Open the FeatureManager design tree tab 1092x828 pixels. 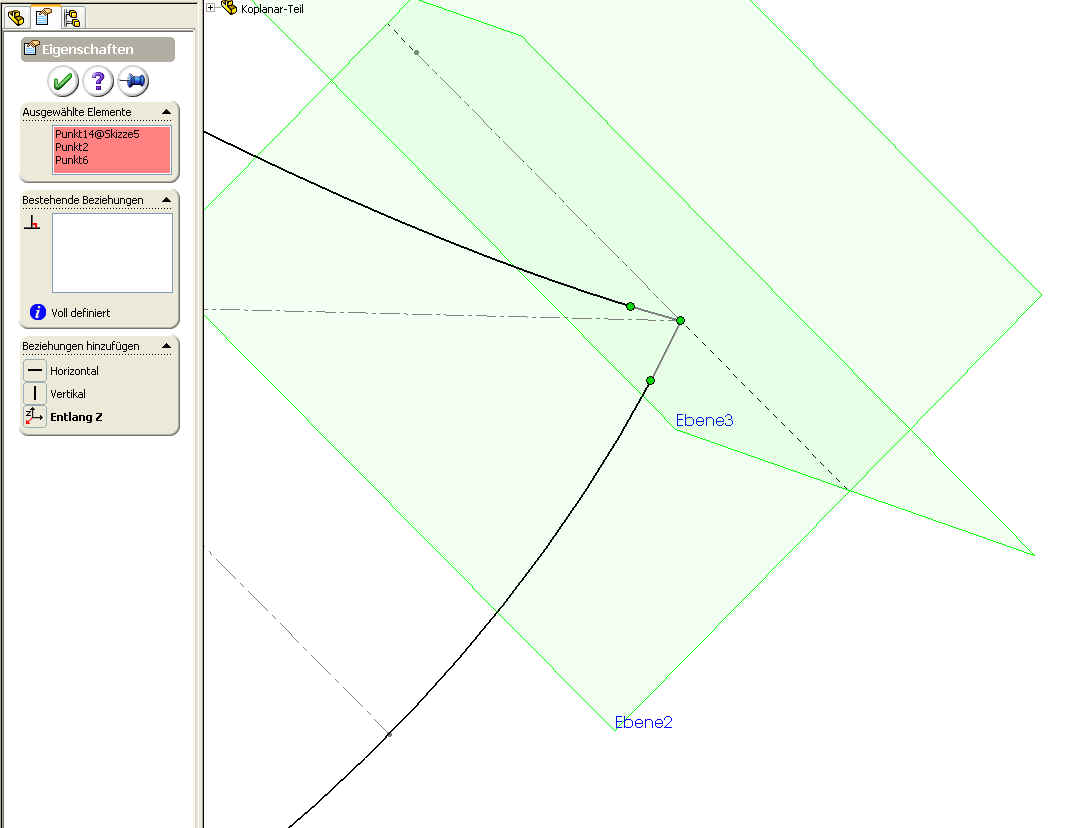click(16, 17)
